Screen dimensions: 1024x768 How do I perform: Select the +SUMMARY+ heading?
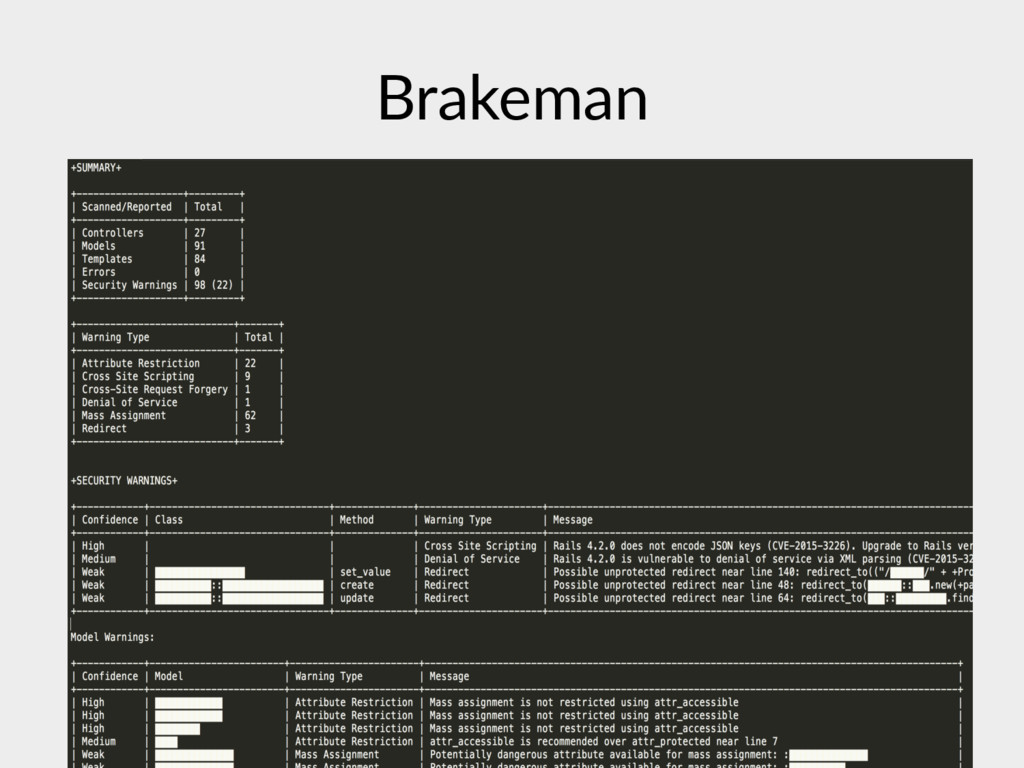(96, 168)
